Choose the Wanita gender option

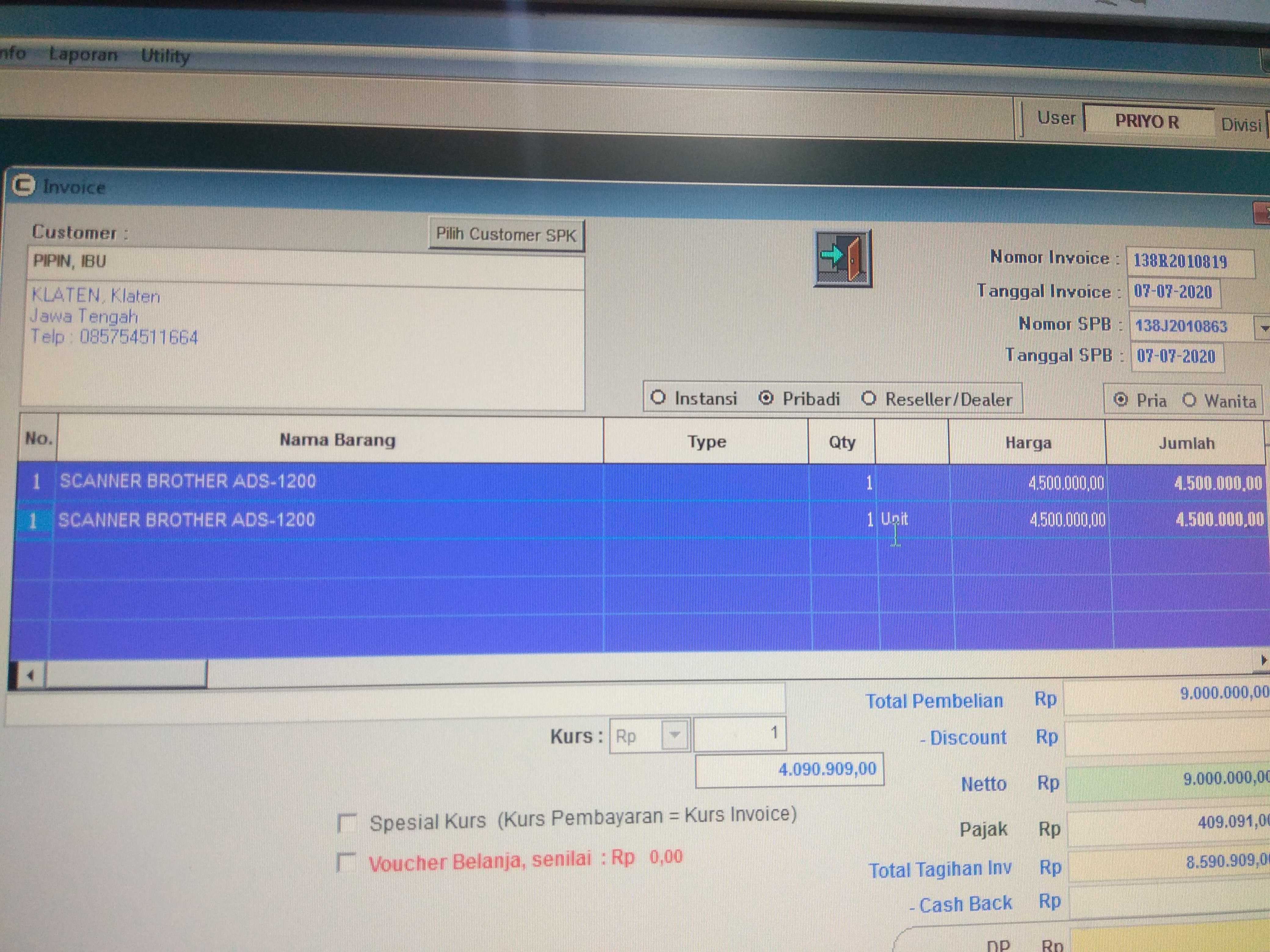pyautogui.click(x=1189, y=400)
